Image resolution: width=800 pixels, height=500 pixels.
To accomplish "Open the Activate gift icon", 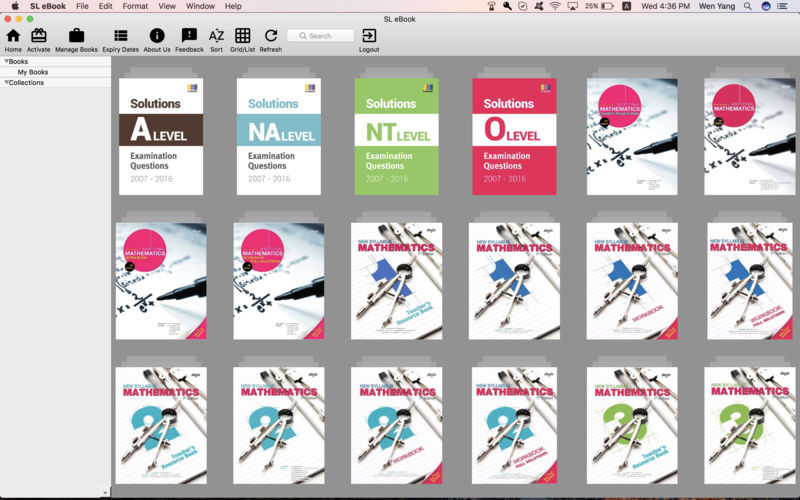I will coord(39,40).
